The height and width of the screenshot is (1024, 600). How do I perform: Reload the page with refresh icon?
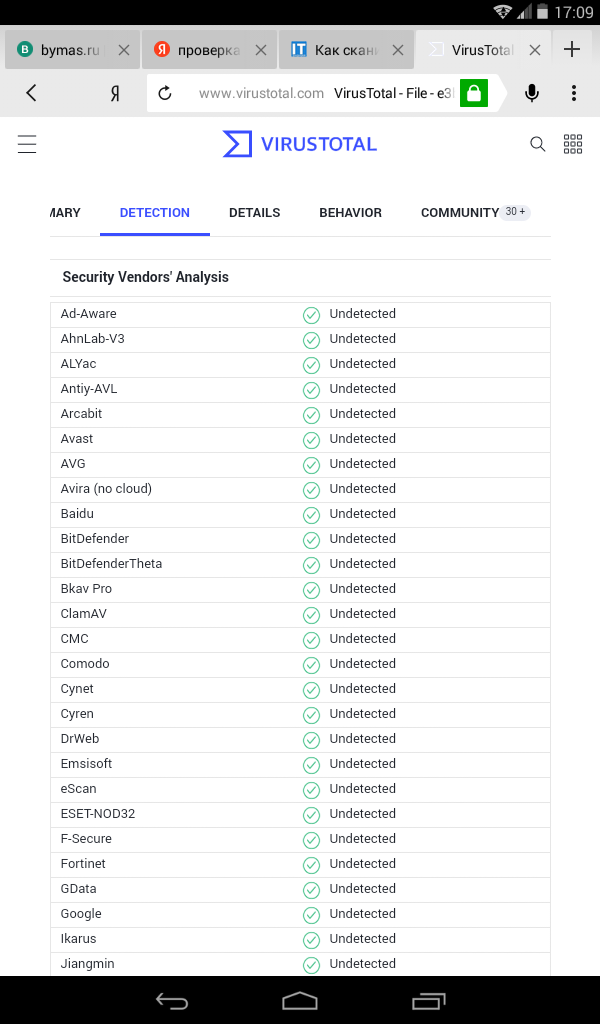(166, 93)
